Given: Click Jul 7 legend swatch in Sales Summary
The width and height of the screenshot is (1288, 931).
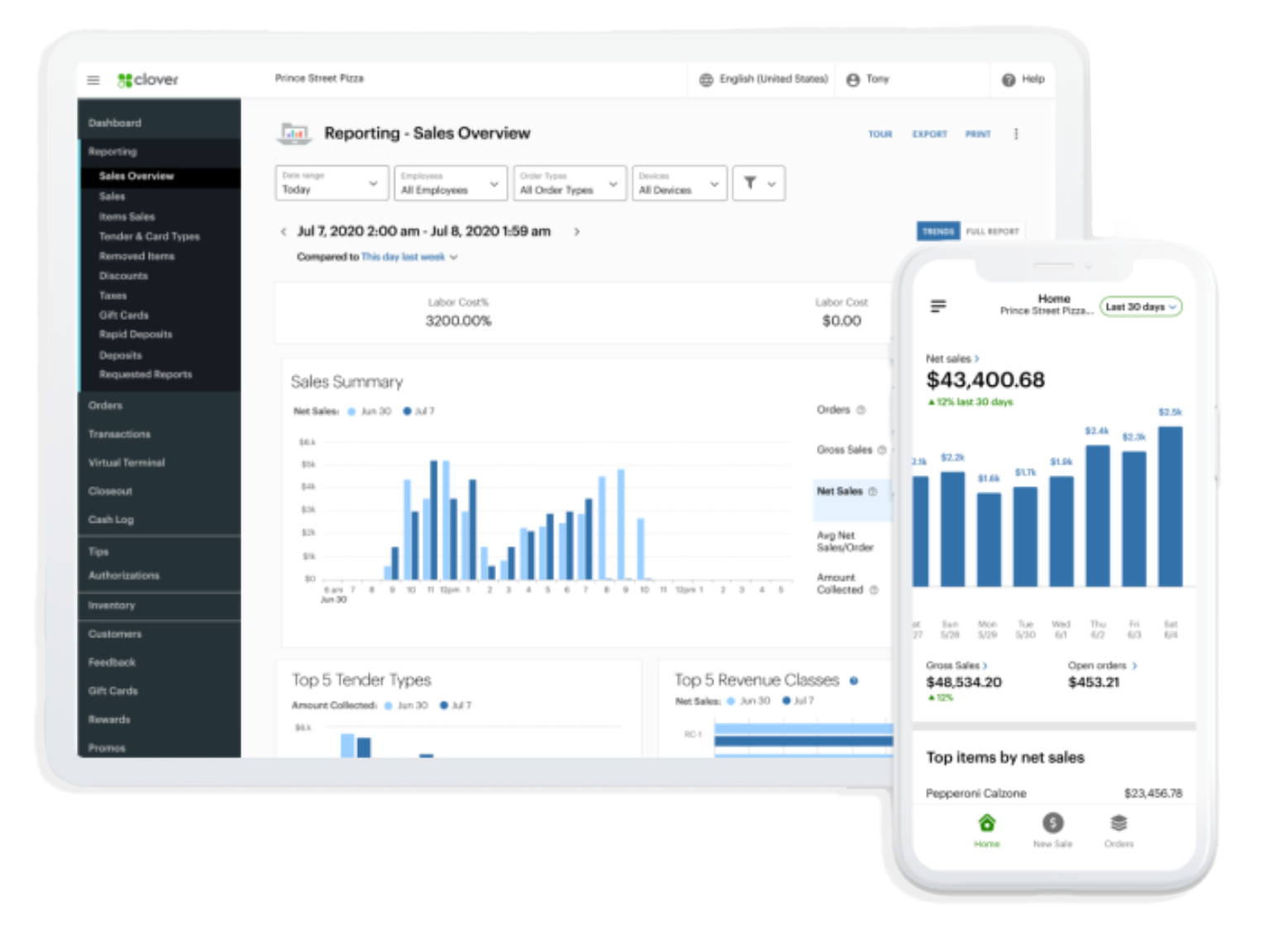Looking at the screenshot, I should [x=407, y=412].
